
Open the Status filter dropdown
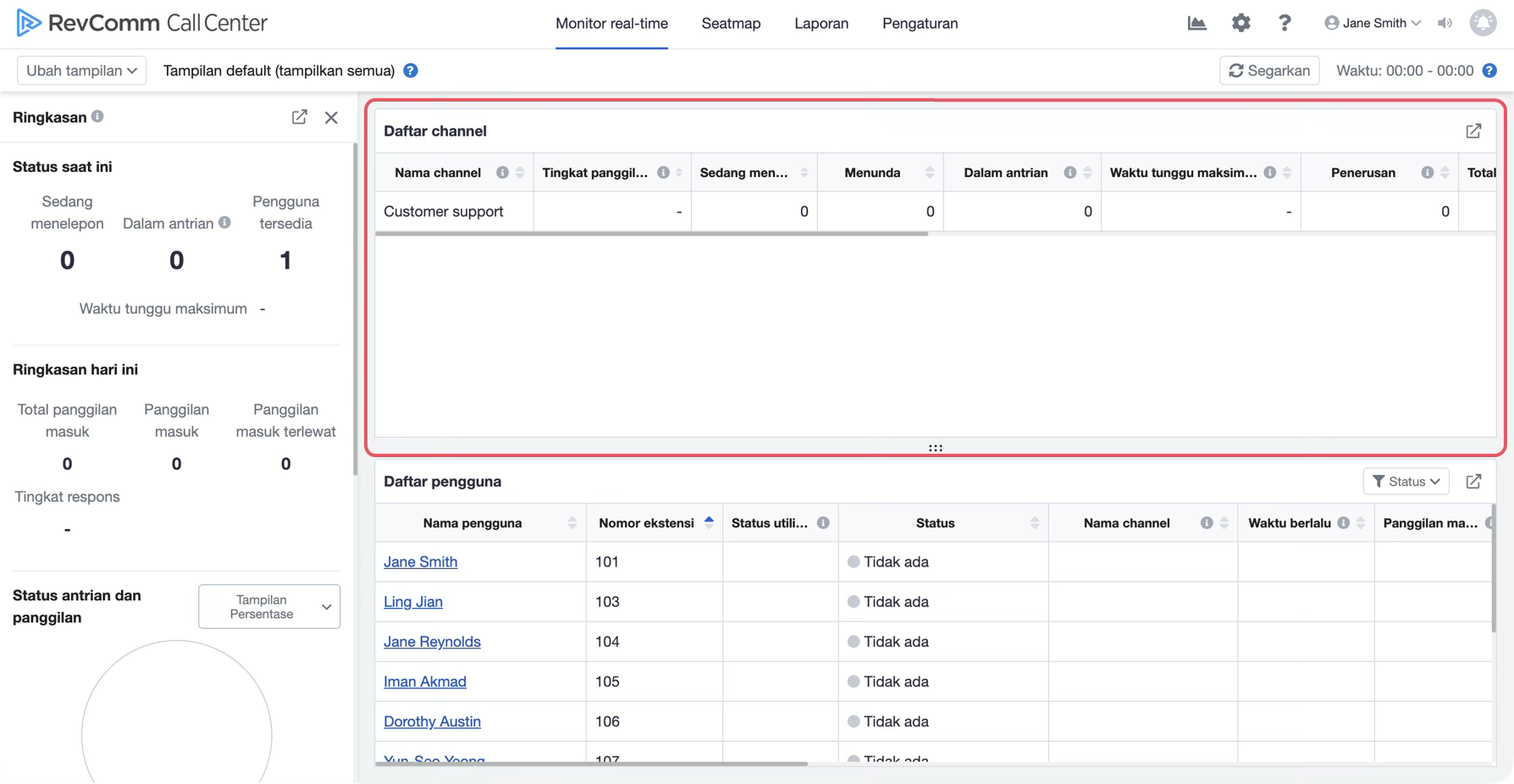pyautogui.click(x=1406, y=481)
